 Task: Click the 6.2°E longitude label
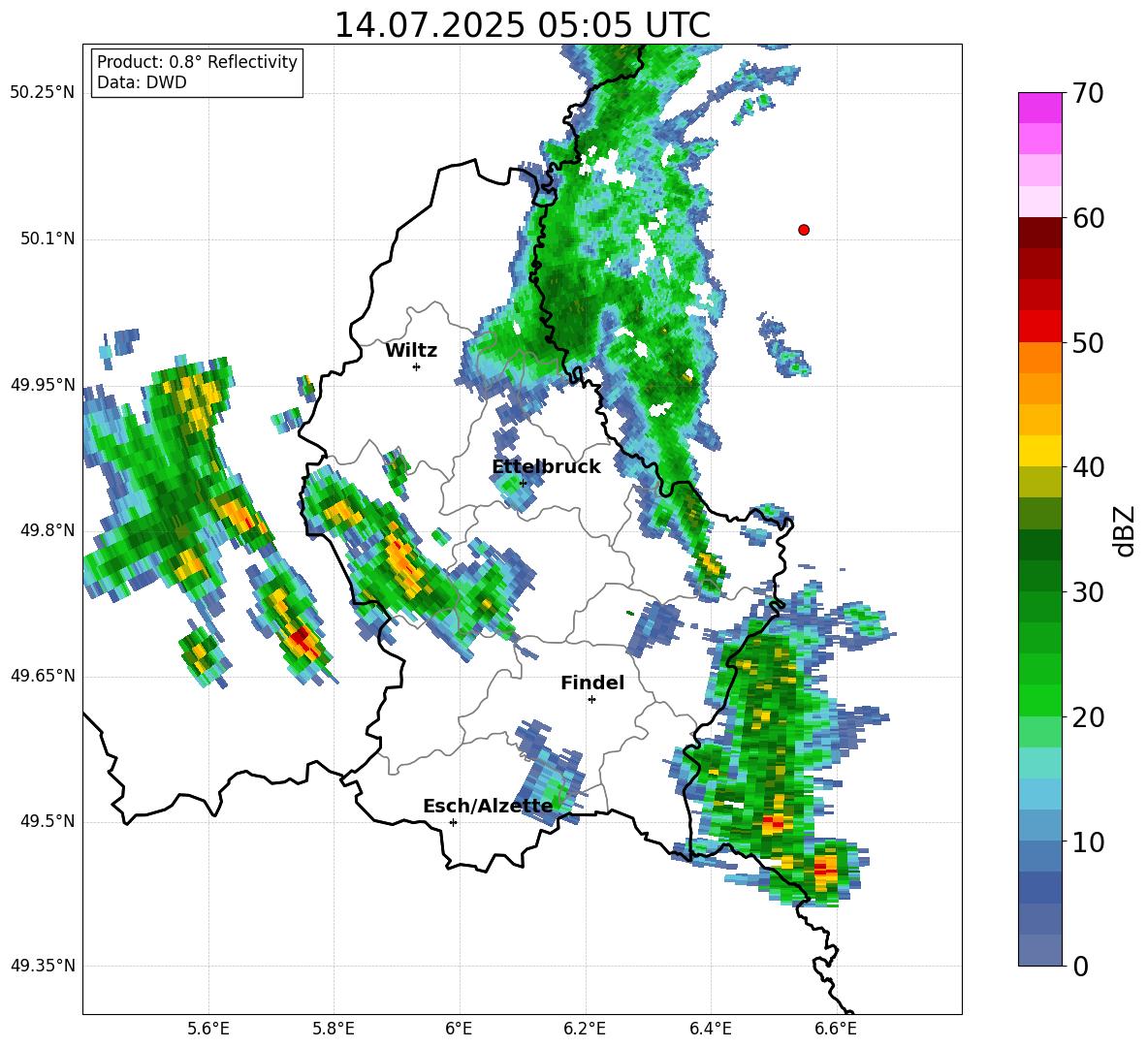tap(585, 1029)
